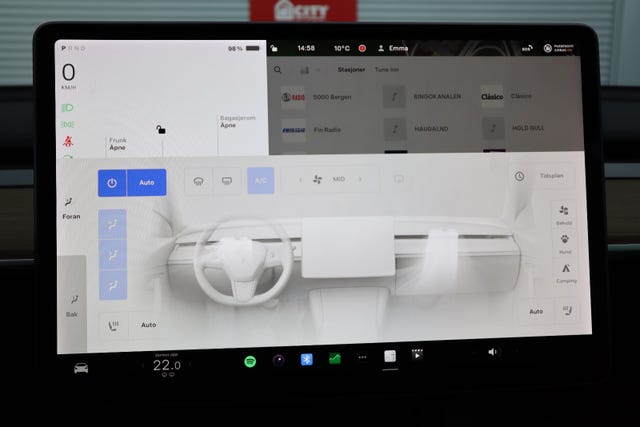Screen dimensions: 640x427
Task: Click the clock icon beside Tidsplan
Action: pyautogui.click(x=519, y=176)
